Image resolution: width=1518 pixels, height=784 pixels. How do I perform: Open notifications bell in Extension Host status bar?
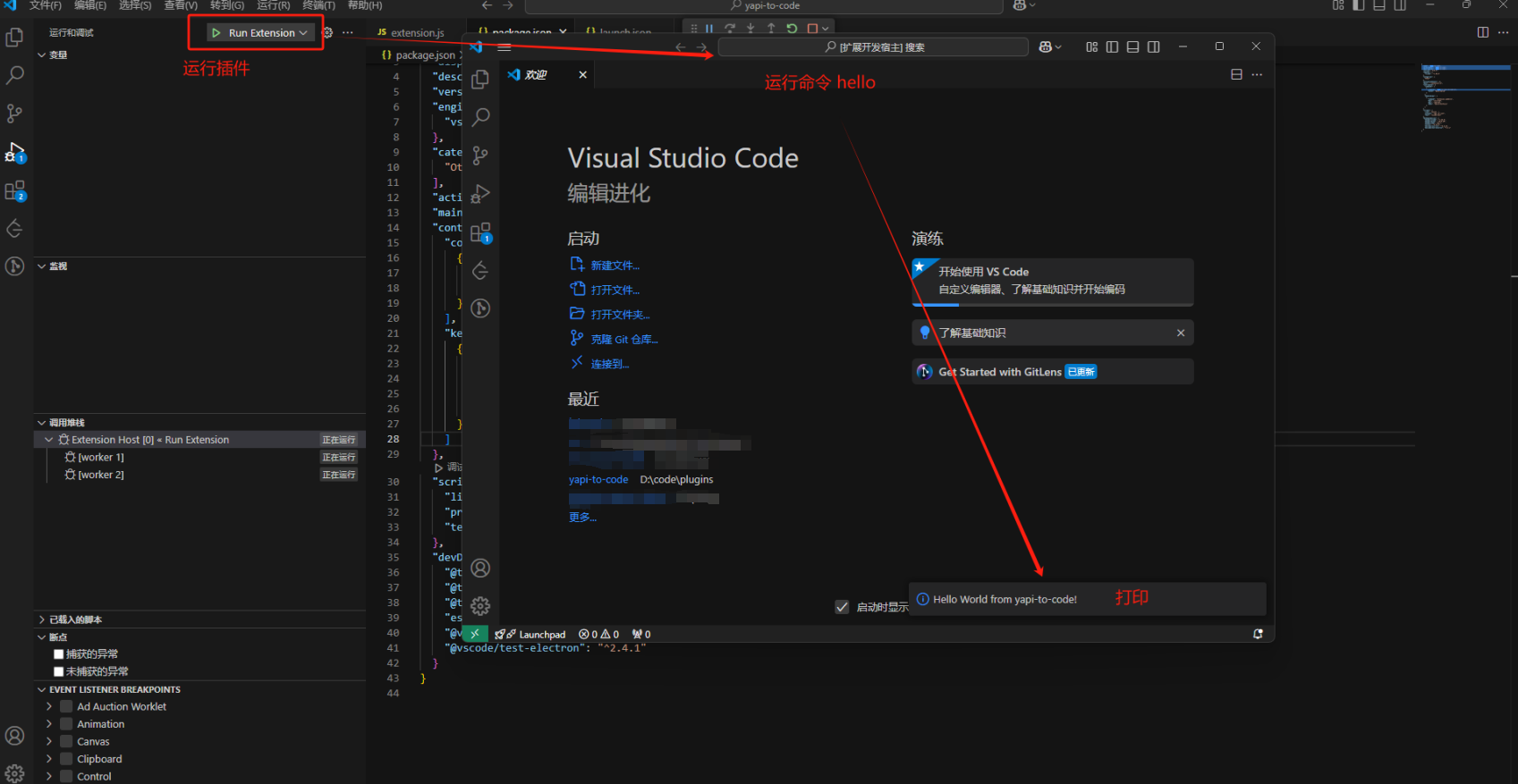pos(1258,634)
